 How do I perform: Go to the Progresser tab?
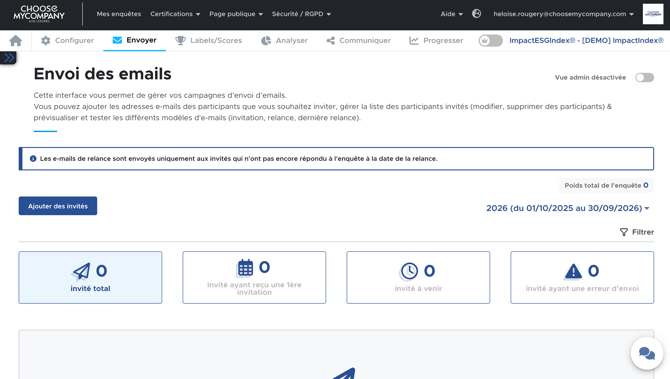click(x=436, y=41)
